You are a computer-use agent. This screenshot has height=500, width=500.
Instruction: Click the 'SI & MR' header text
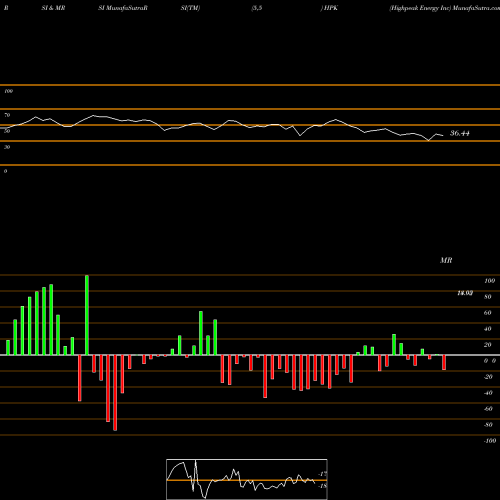click(53, 8)
